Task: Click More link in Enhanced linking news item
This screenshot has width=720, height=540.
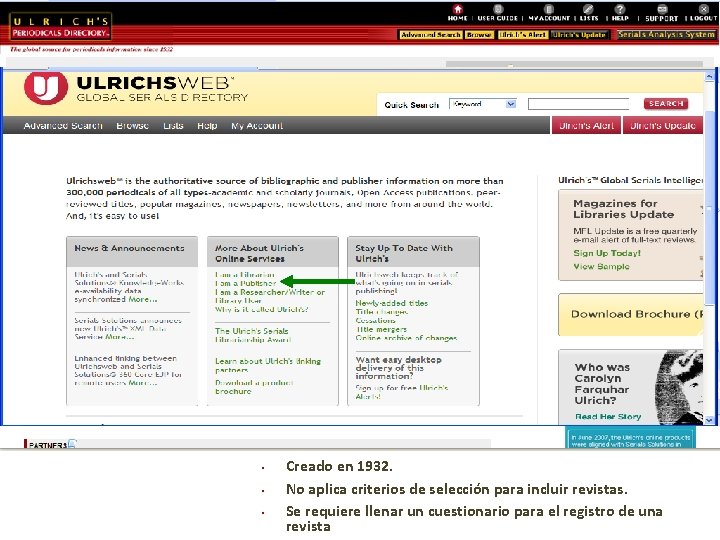Action: pos(143,382)
